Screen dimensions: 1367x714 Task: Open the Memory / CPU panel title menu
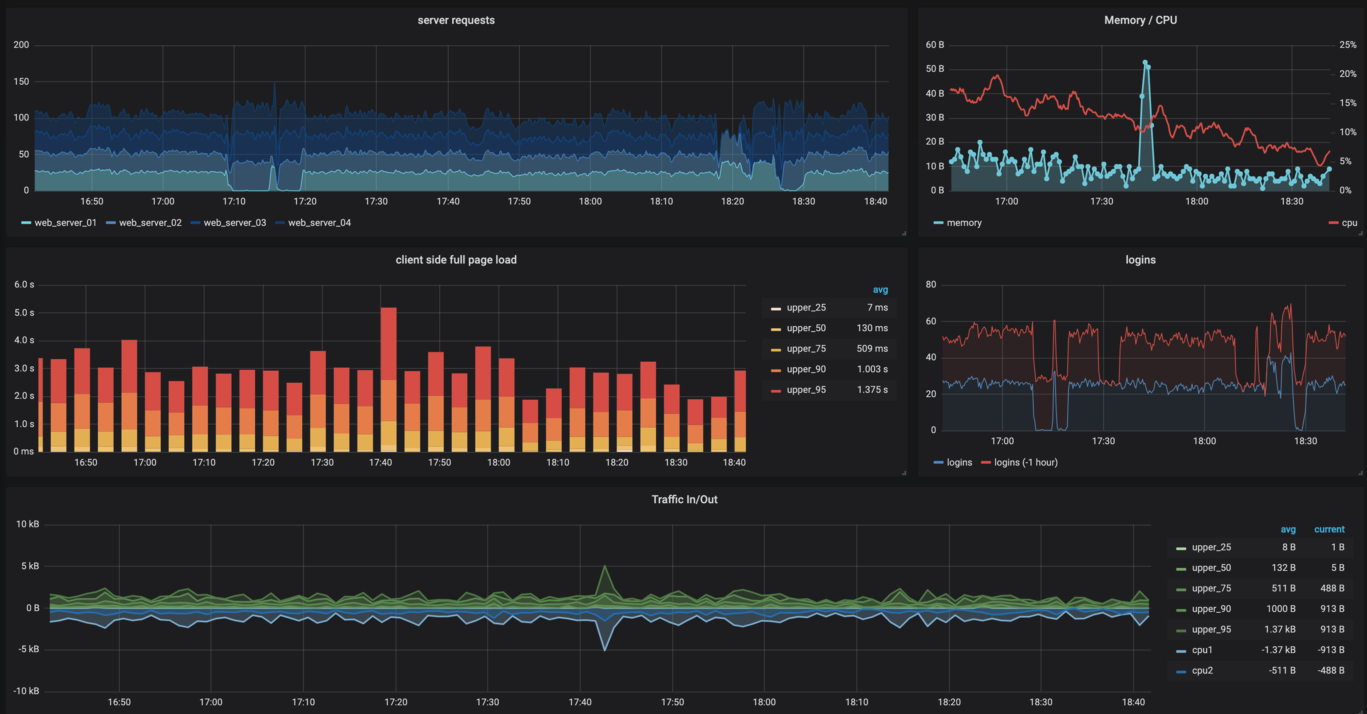pyautogui.click(x=1140, y=20)
